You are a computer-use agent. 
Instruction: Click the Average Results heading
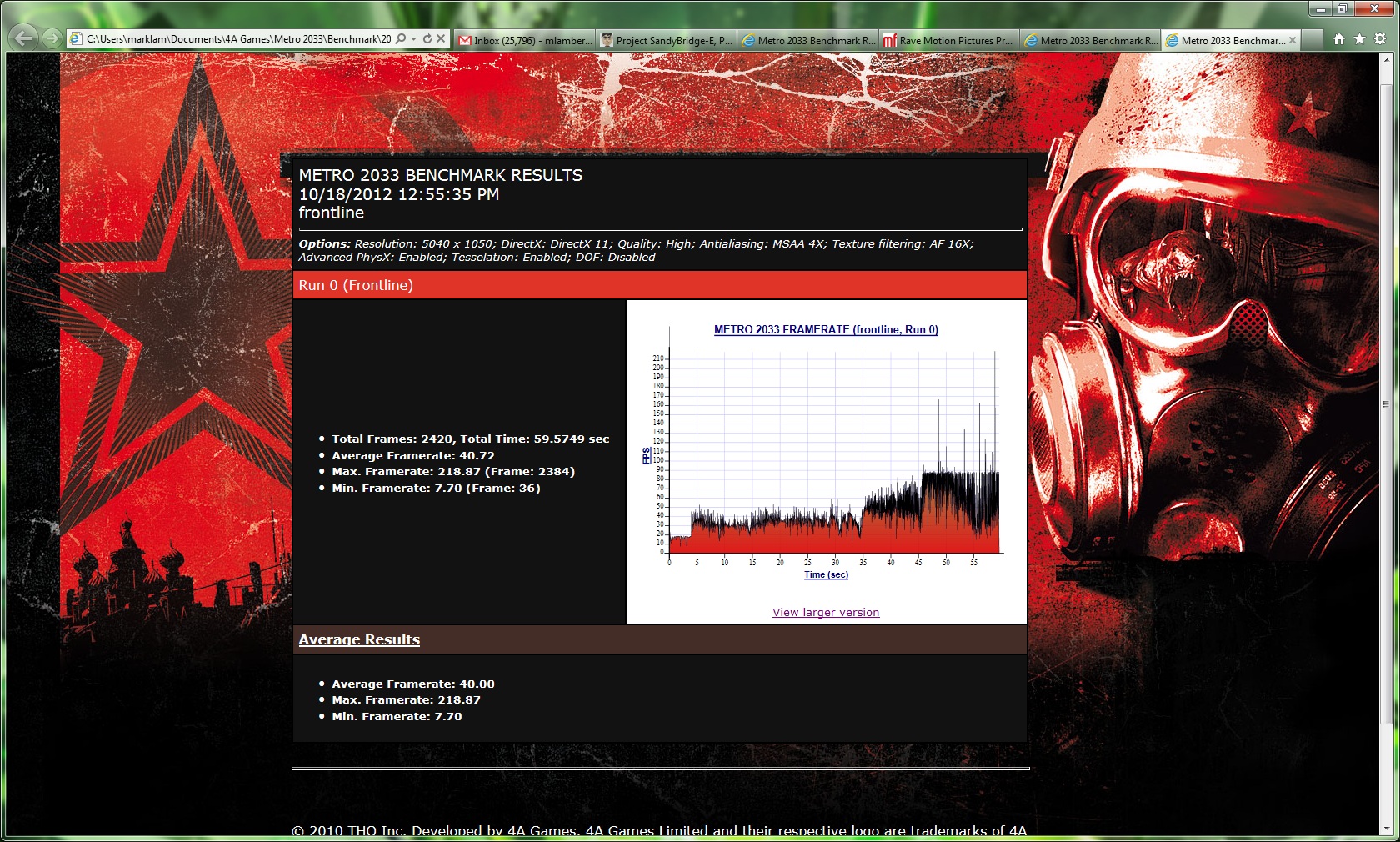tap(359, 639)
